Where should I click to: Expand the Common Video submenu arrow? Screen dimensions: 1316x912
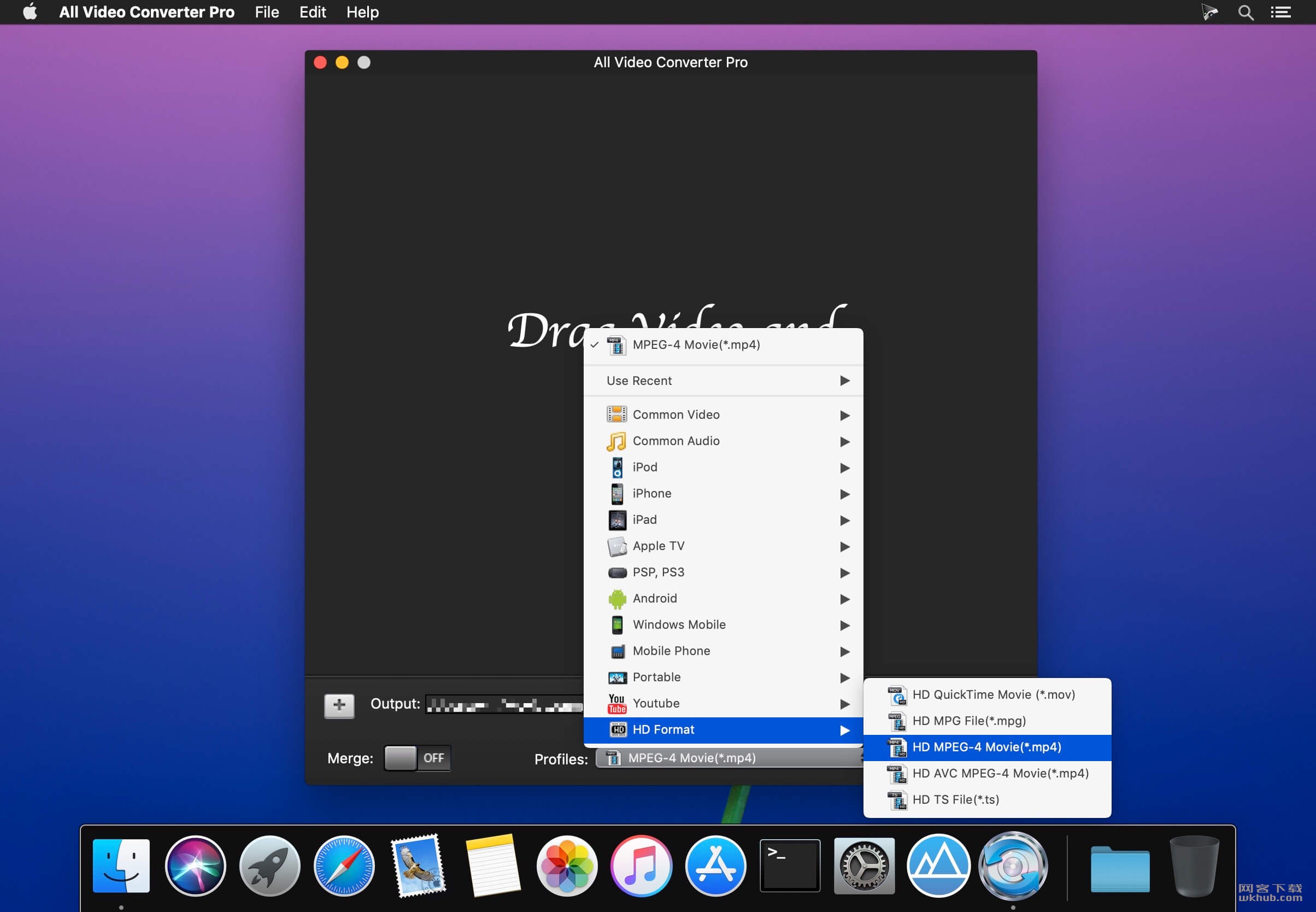(845, 415)
